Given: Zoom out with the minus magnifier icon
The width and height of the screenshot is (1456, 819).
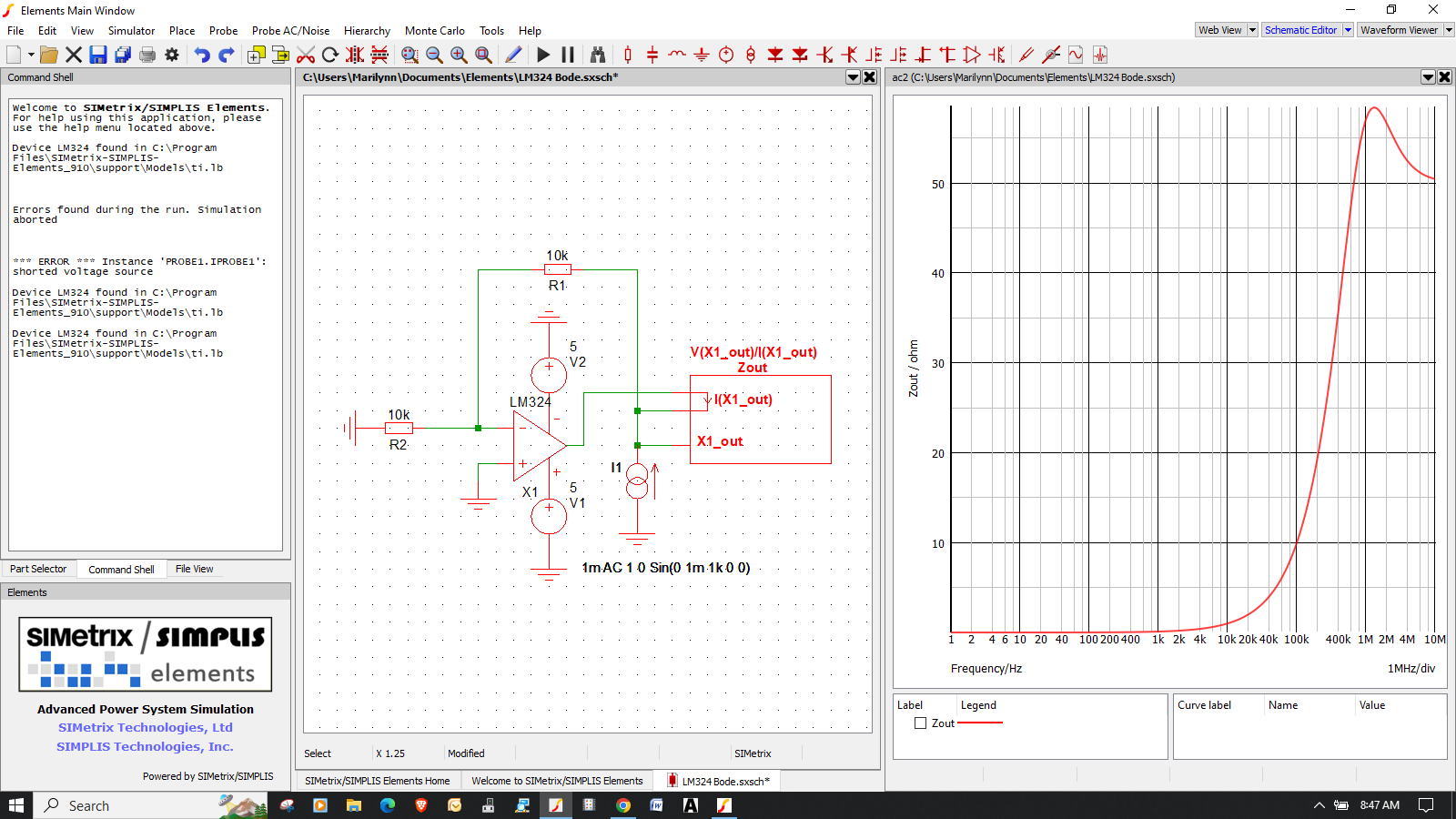Looking at the screenshot, I should point(434,55).
